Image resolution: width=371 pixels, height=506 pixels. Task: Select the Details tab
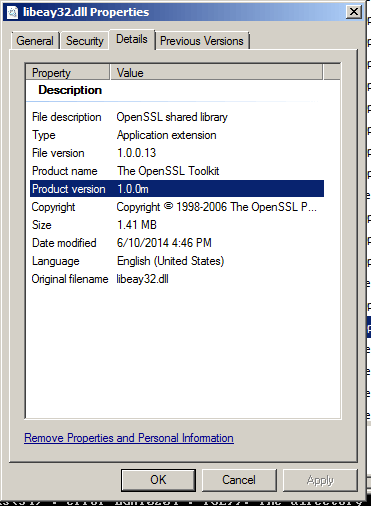click(132, 39)
